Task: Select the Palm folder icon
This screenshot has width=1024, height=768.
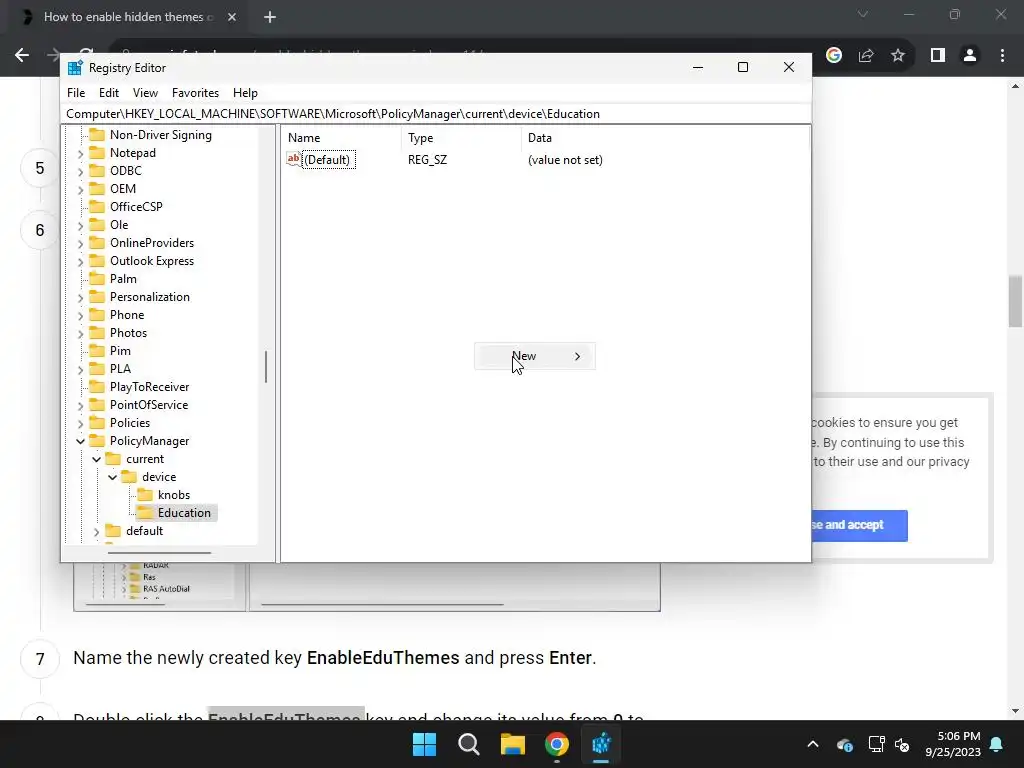Action: pos(97,279)
